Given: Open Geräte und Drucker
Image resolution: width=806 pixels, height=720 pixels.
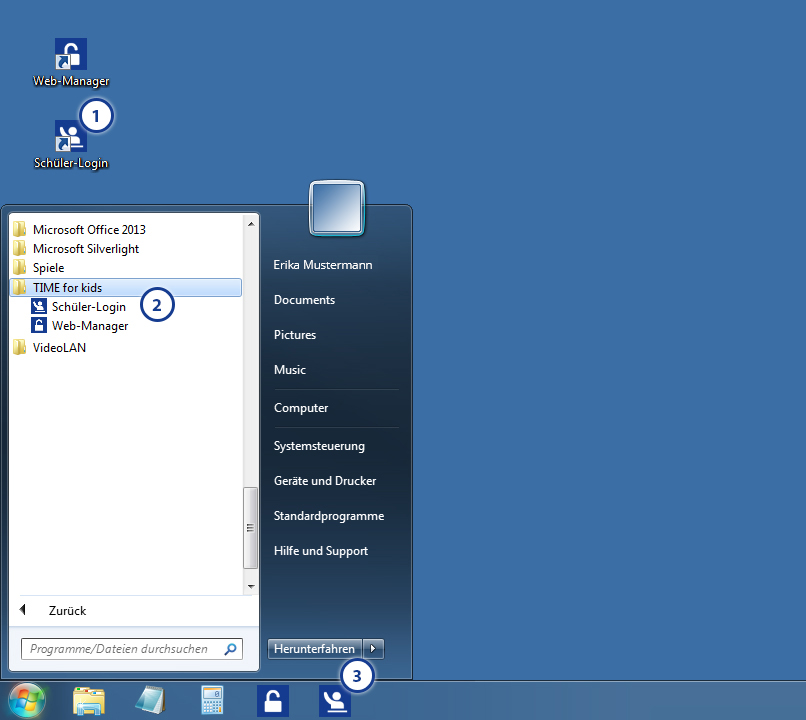Looking at the screenshot, I should tap(325, 481).
